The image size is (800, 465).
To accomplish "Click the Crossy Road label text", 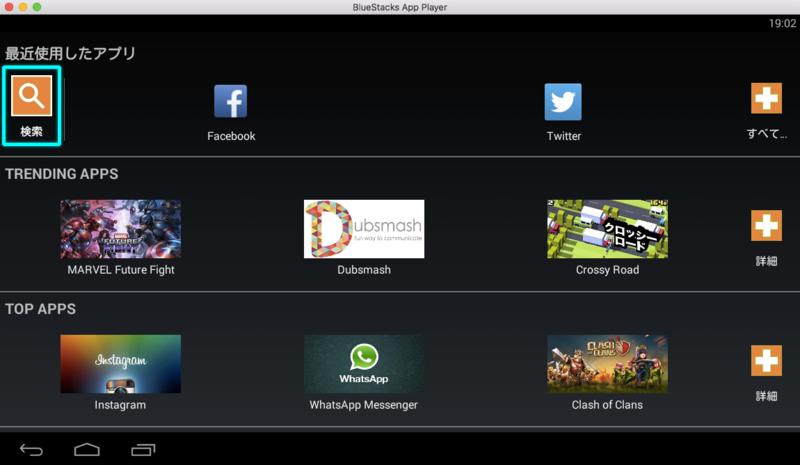I will tap(607, 270).
